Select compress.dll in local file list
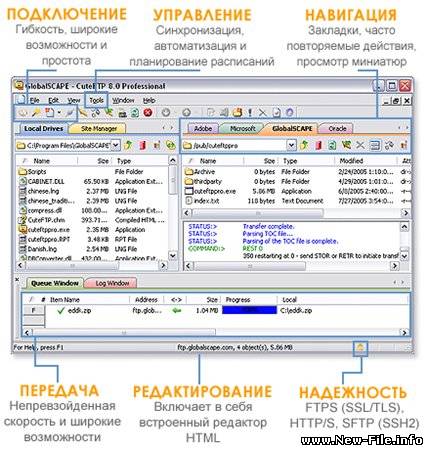428x450 pixels. (x=45, y=210)
